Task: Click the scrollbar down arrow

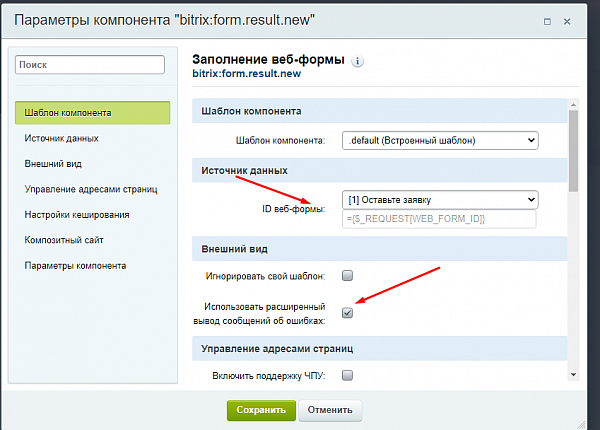Action: [574, 375]
